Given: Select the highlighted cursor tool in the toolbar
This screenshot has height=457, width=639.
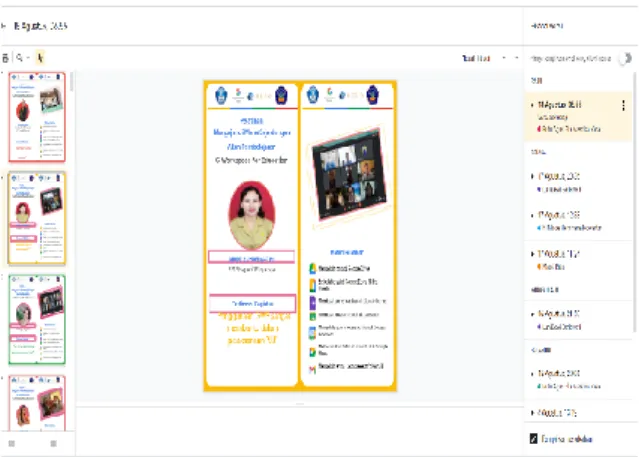Looking at the screenshot, I should (40, 58).
